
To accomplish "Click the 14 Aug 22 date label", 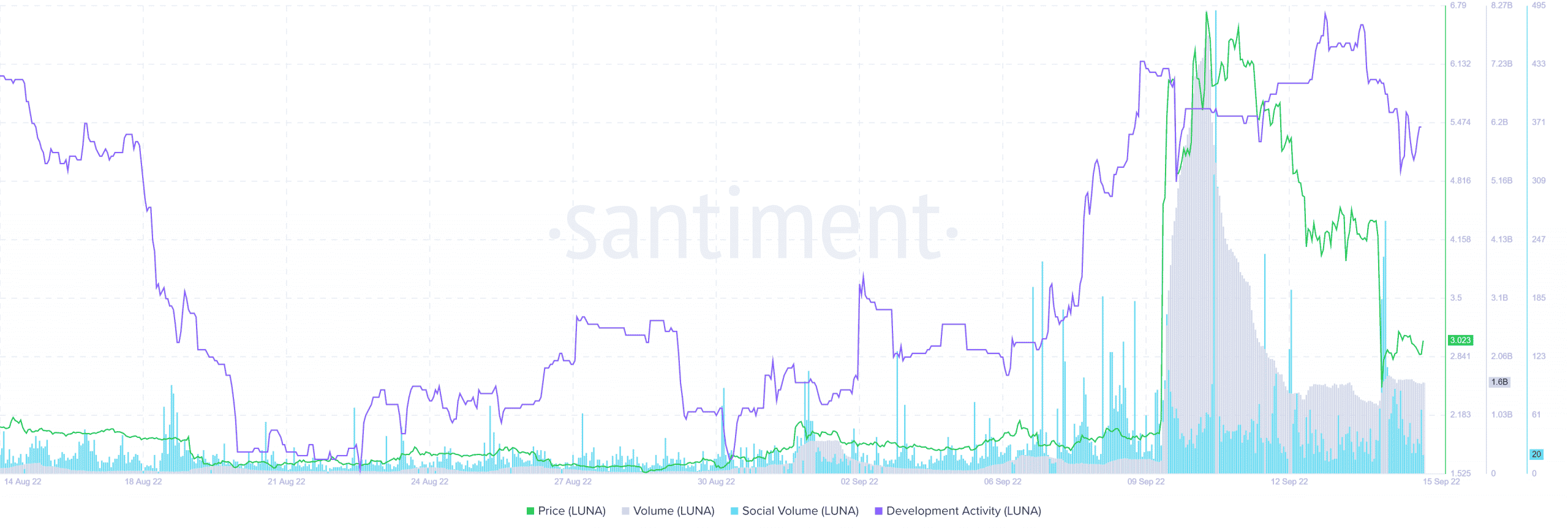I will [23, 481].
